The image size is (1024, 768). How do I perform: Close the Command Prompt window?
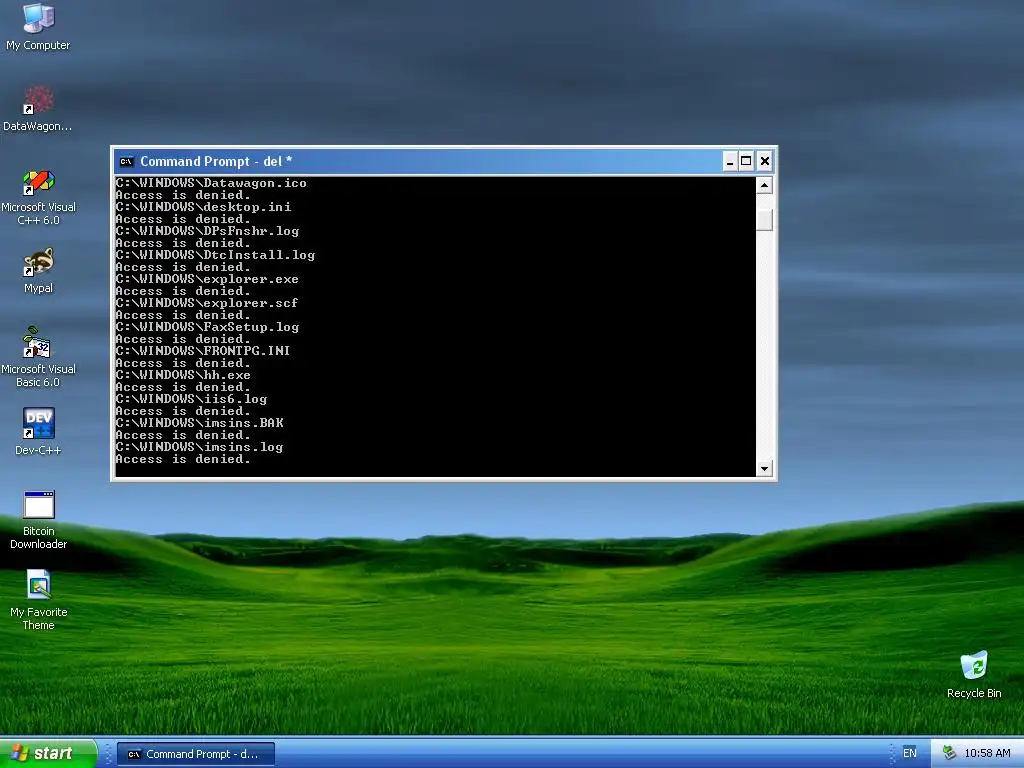tap(765, 161)
